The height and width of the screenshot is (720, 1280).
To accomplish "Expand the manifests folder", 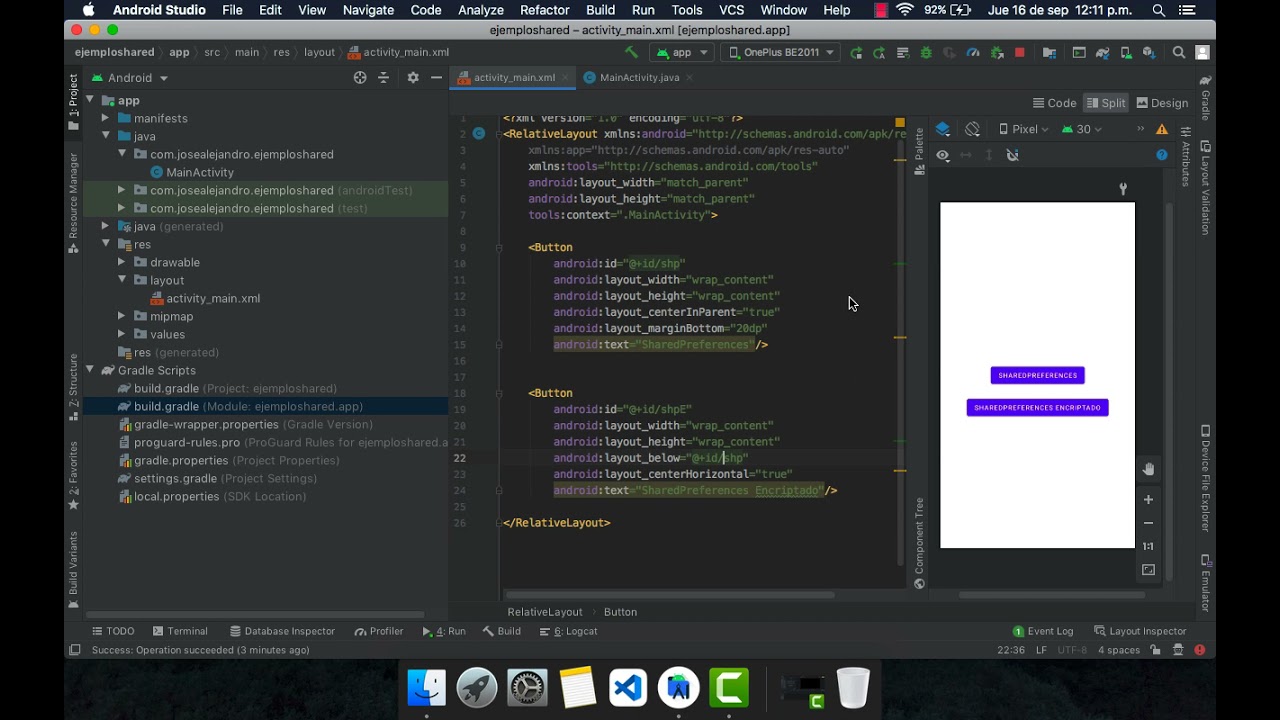I will (x=105, y=118).
